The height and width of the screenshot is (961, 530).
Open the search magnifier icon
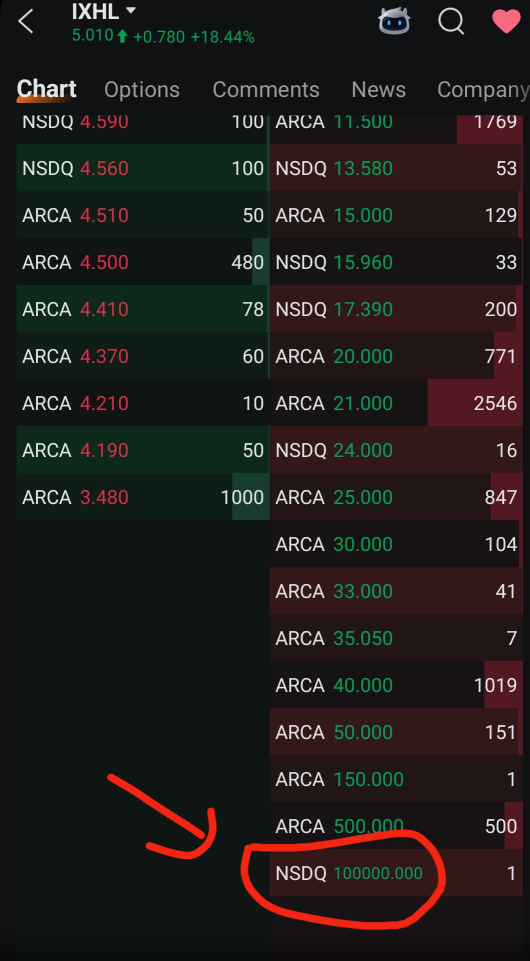(x=452, y=22)
